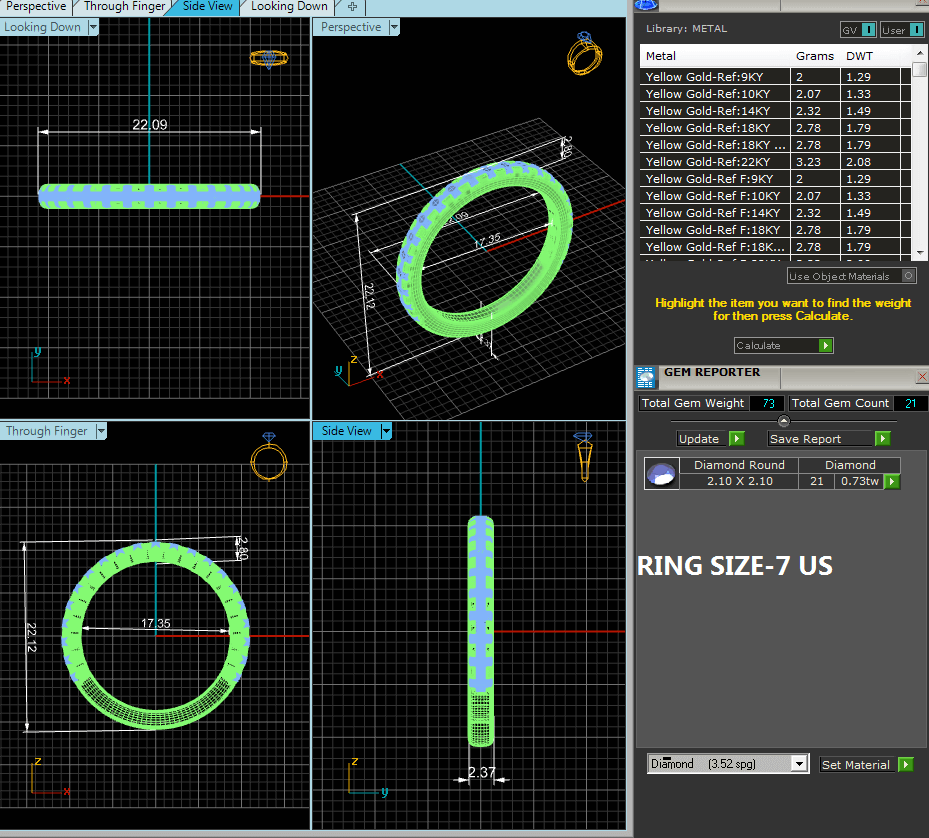The width and height of the screenshot is (929, 838).
Task: Click the green arrow in Diamond row
Action: coord(891,482)
